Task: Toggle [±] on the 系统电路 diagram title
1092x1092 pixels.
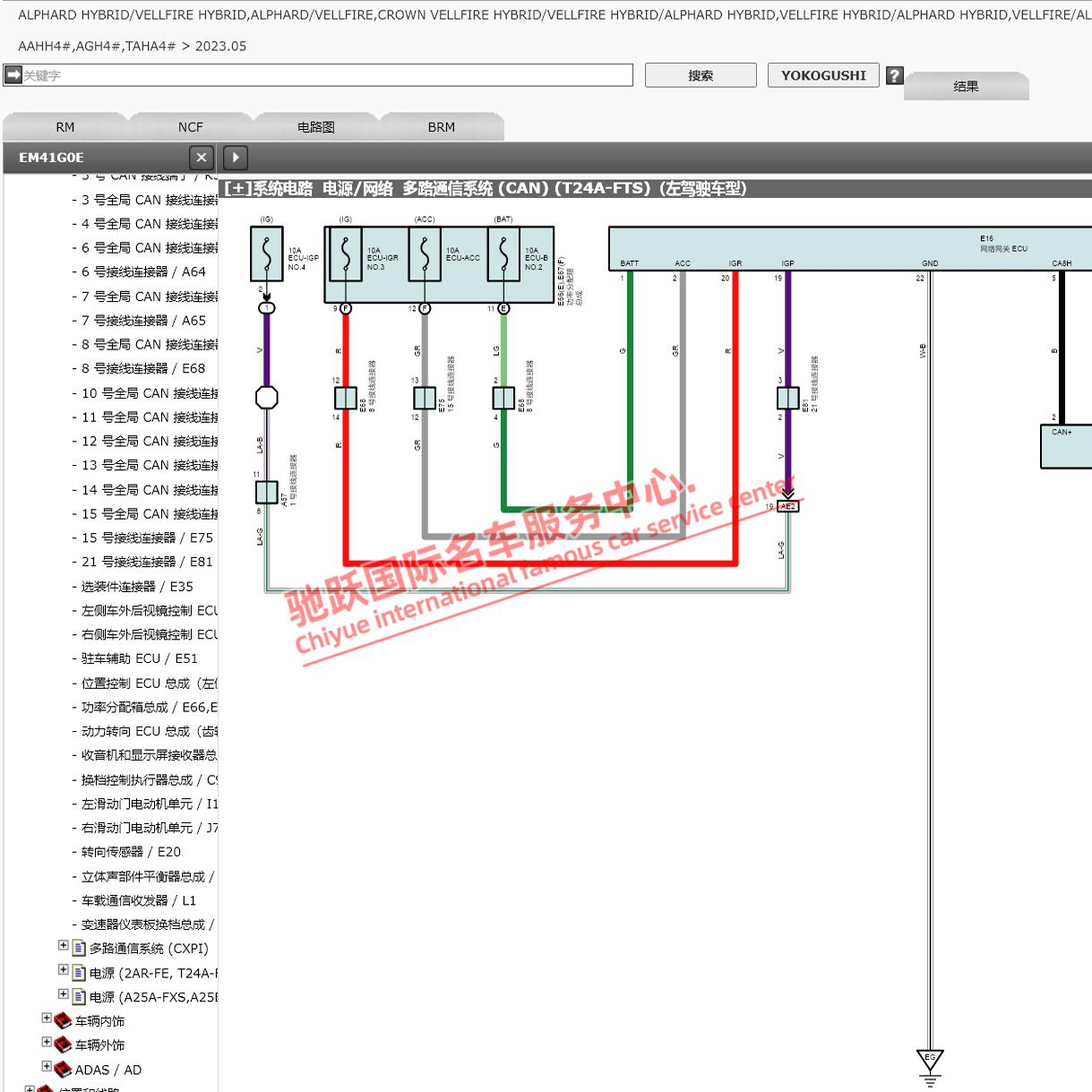Action: [238, 188]
